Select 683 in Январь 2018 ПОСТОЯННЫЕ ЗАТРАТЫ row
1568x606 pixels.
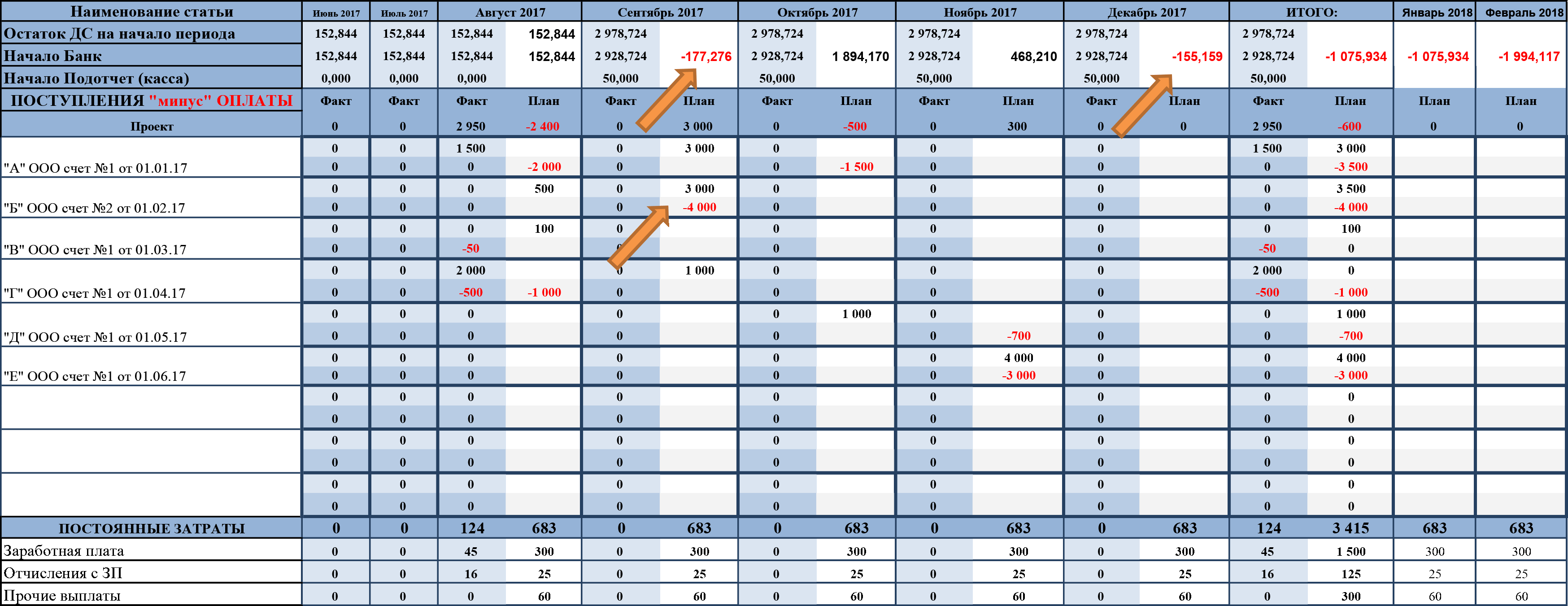pyautogui.click(x=1434, y=528)
